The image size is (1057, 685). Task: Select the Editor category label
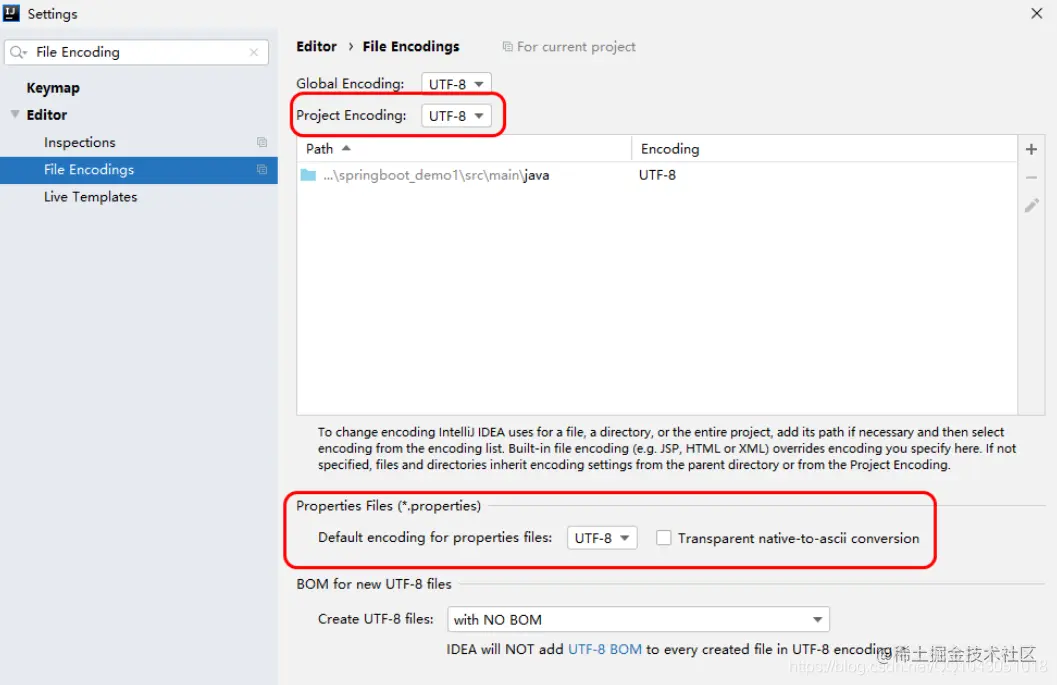coord(47,115)
